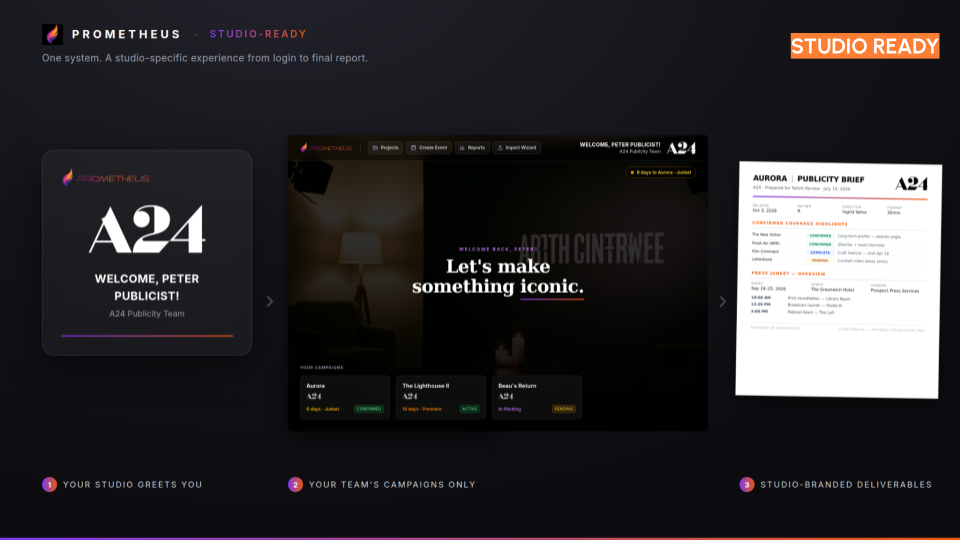The width and height of the screenshot is (960, 540).
Task: Click the PENDING badge on Beau's Return
Action: pos(564,408)
